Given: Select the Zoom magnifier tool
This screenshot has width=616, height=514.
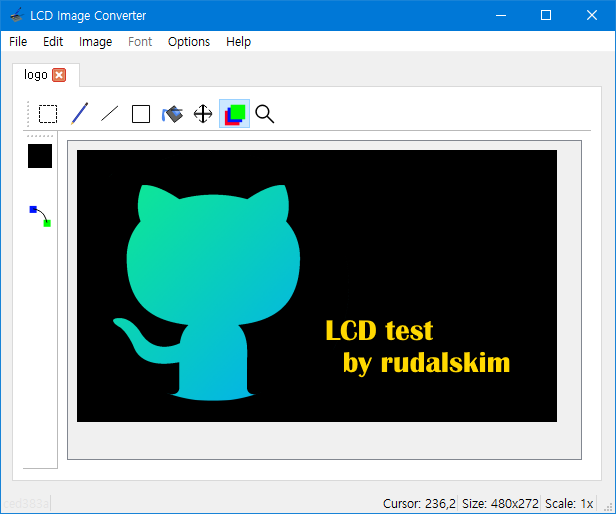Looking at the screenshot, I should 265,114.
